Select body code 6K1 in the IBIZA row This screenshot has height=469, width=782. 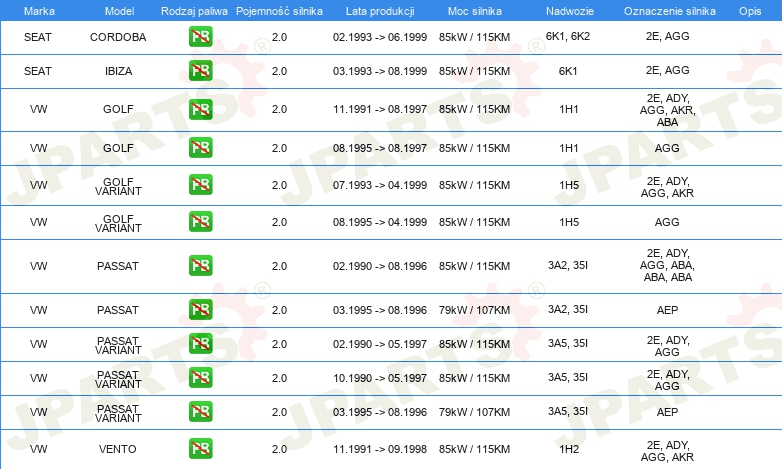click(568, 71)
